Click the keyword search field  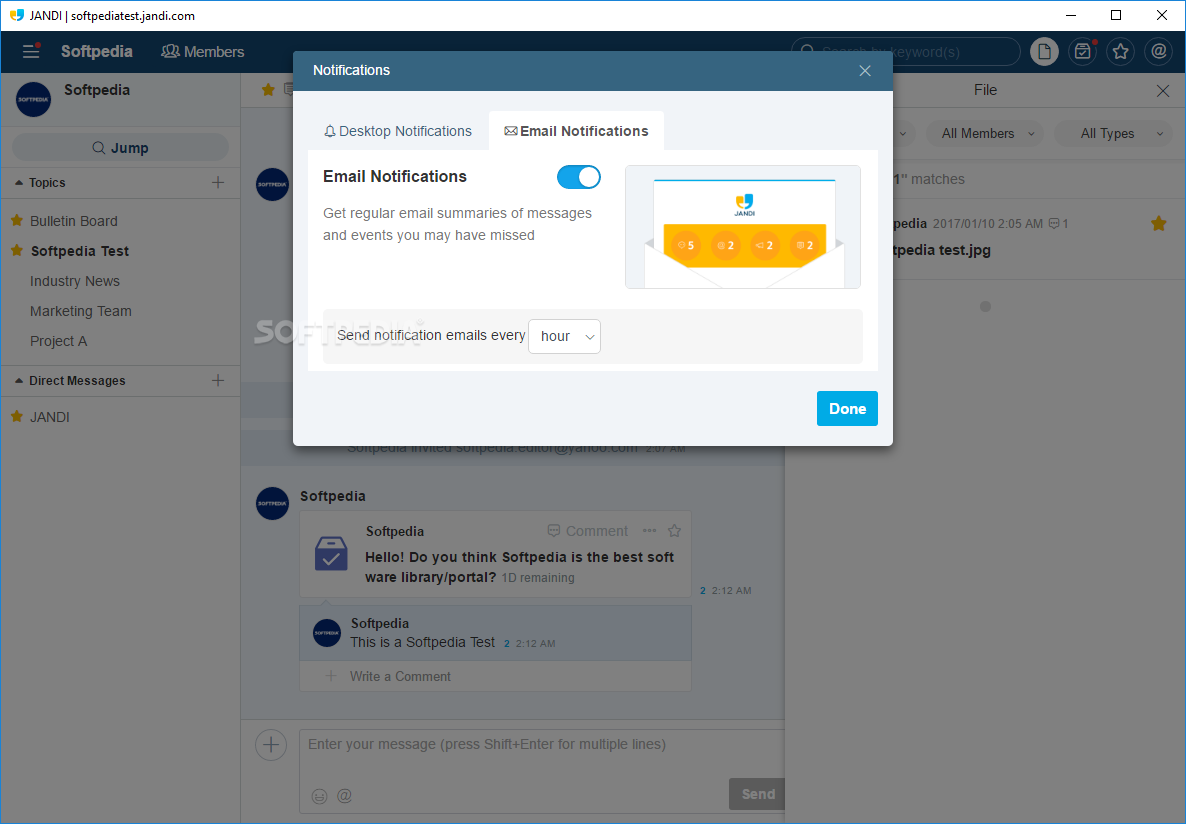click(905, 51)
